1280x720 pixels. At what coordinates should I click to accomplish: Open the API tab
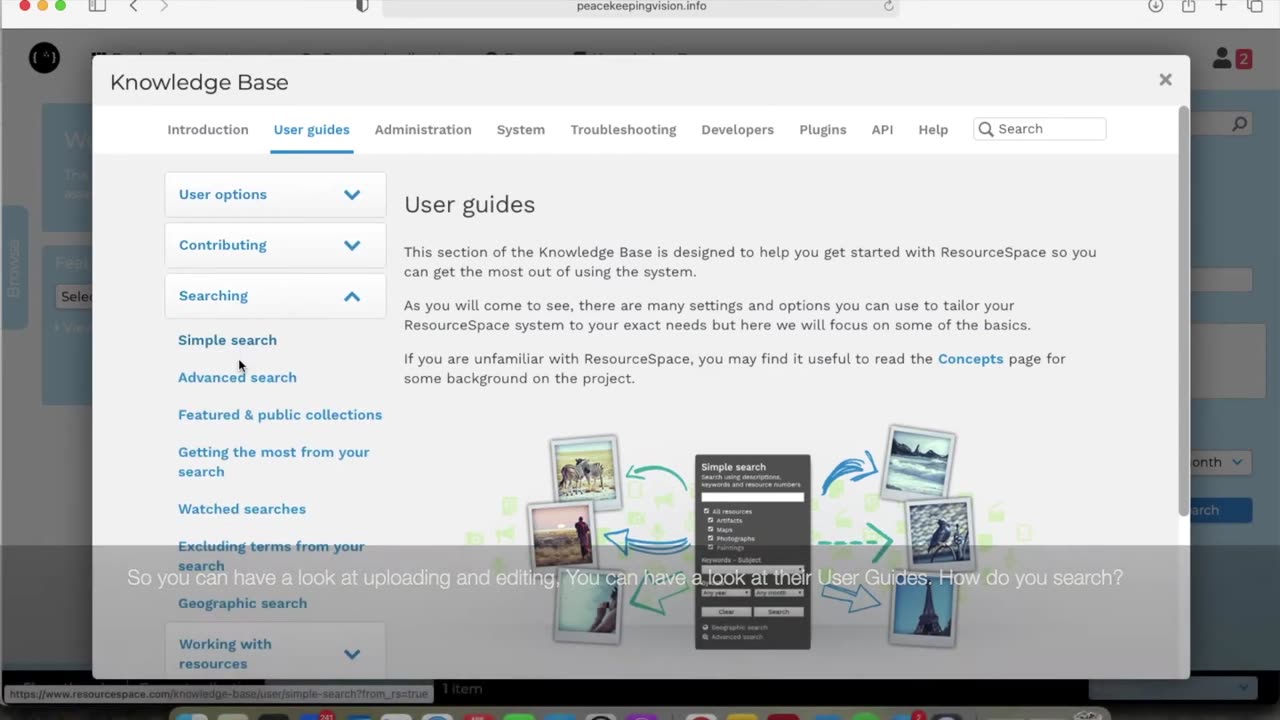click(882, 130)
